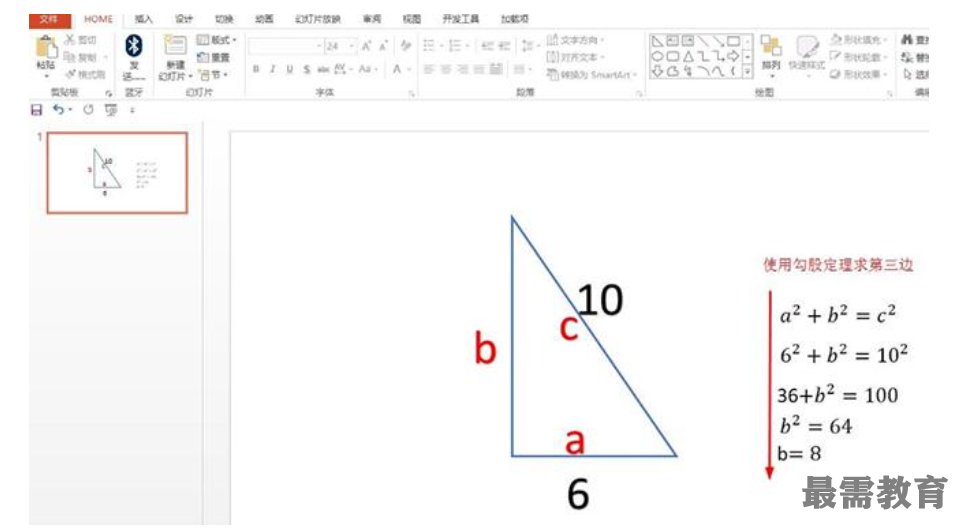The height and width of the screenshot is (532, 954).
Task: Open the Section dropdown
Action: pyautogui.click(x=214, y=75)
